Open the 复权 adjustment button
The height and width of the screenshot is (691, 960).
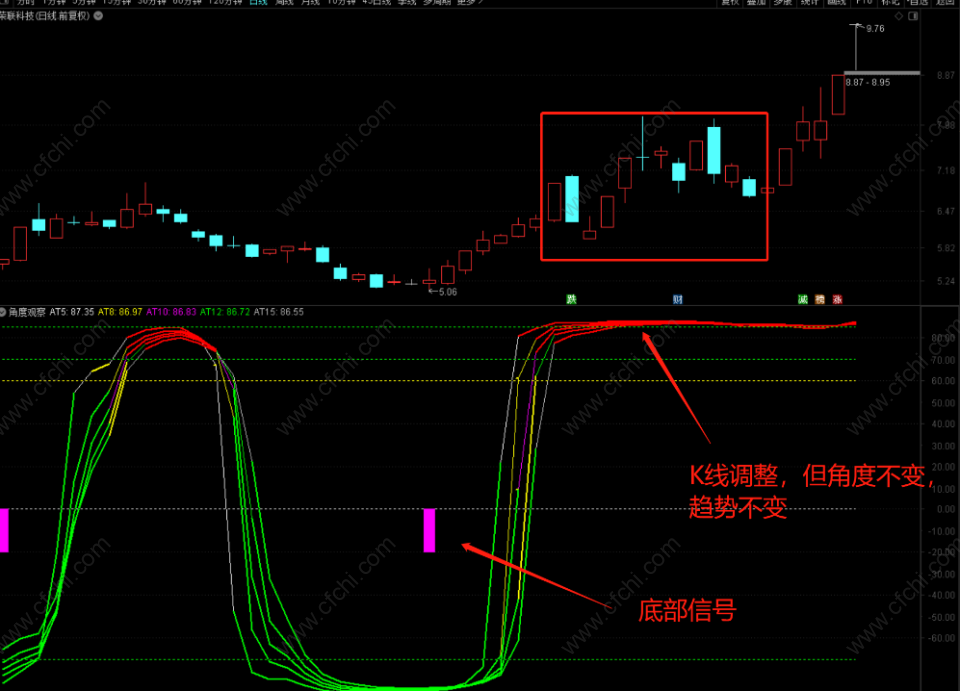(730, 2)
